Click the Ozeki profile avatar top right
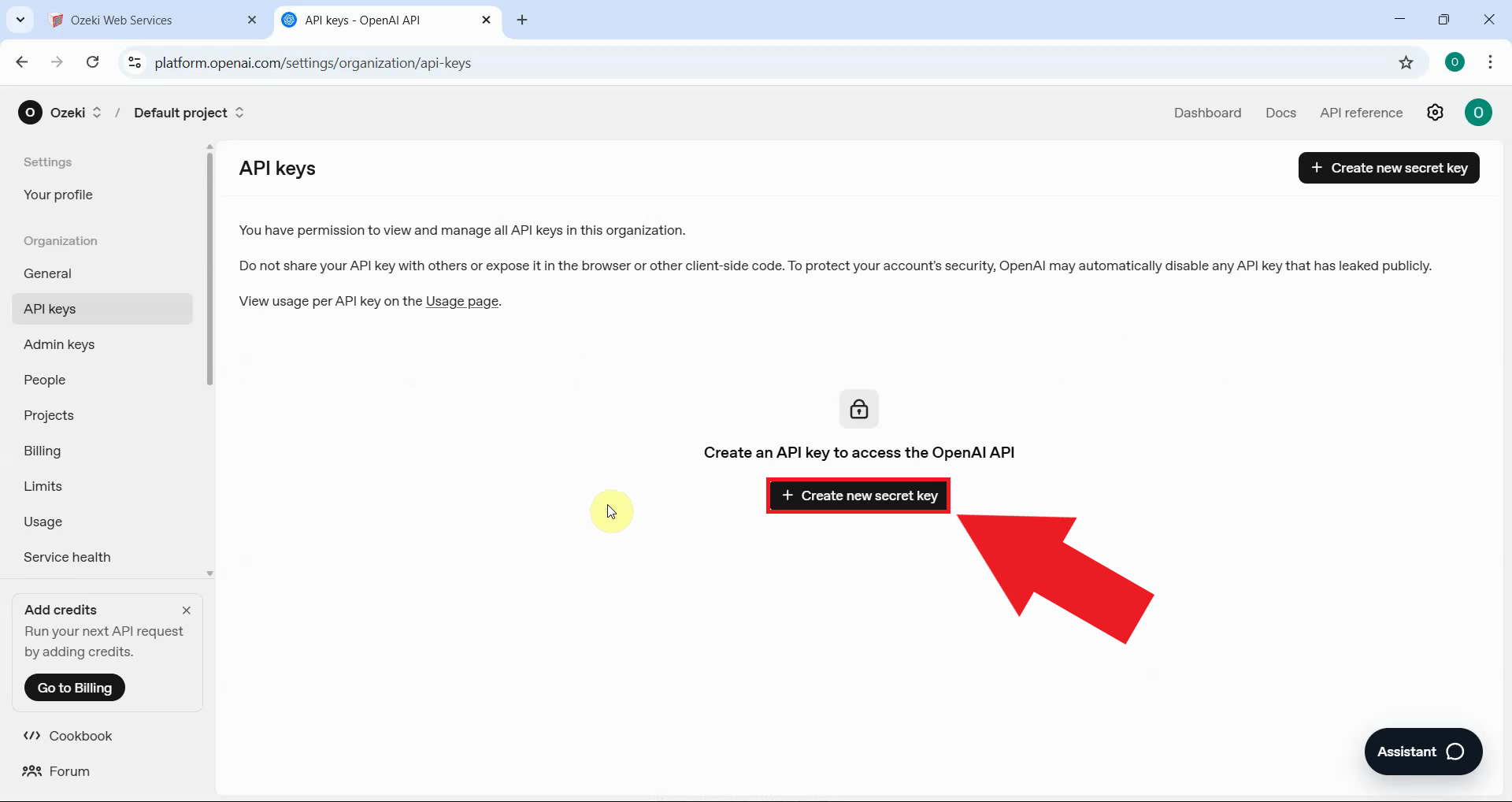The height and width of the screenshot is (802, 1512). pos(1478,112)
